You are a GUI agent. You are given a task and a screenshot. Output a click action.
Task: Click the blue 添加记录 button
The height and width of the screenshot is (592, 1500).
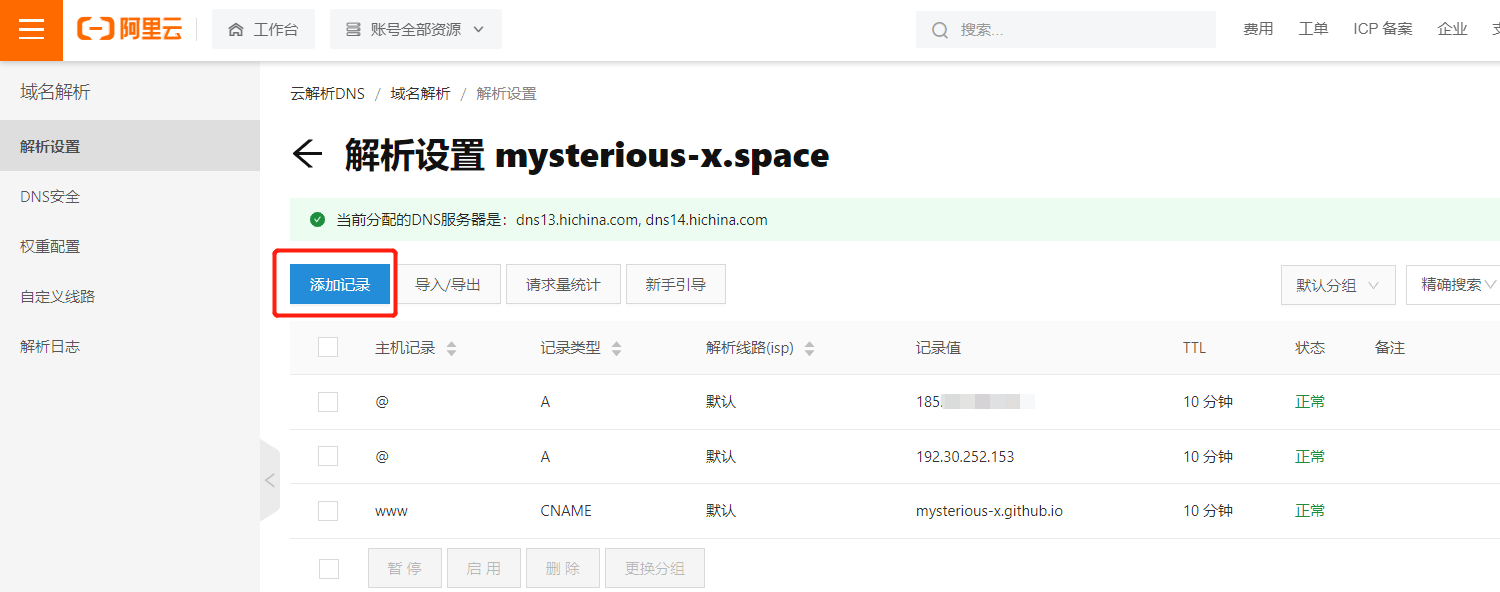340,285
